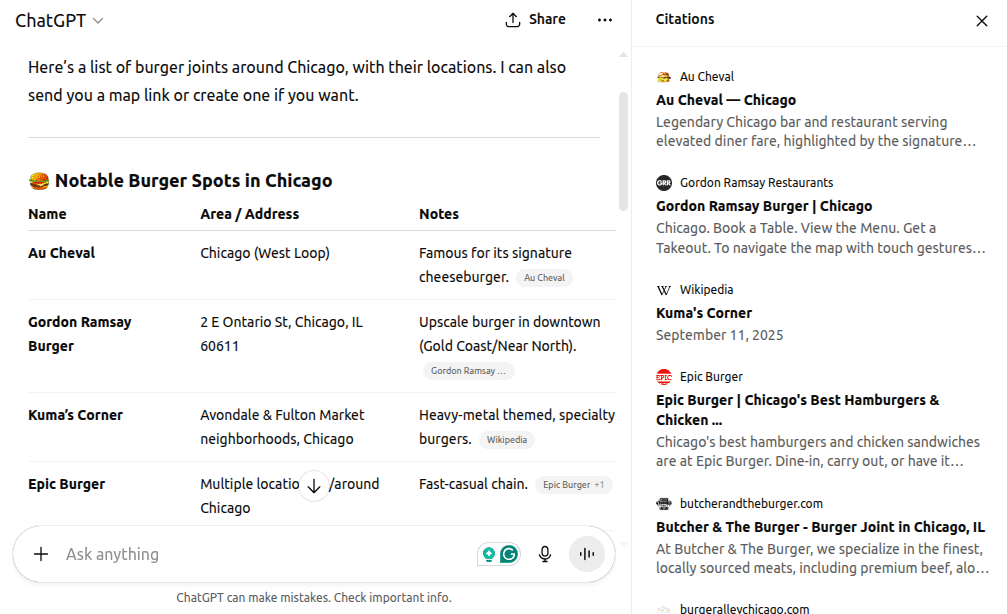This screenshot has height=614, width=1007.
Task: Click the Au Cheval favicon in Citations
Action: pos(663,76)
